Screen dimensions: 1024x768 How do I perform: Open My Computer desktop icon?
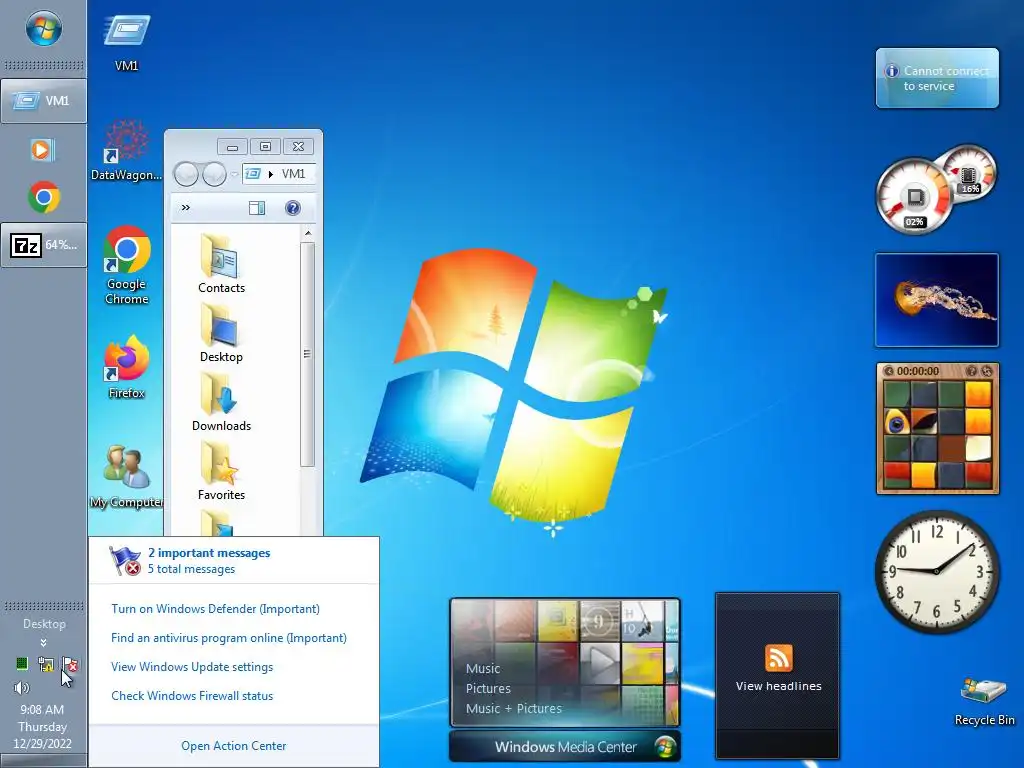[x=127, y=477]
